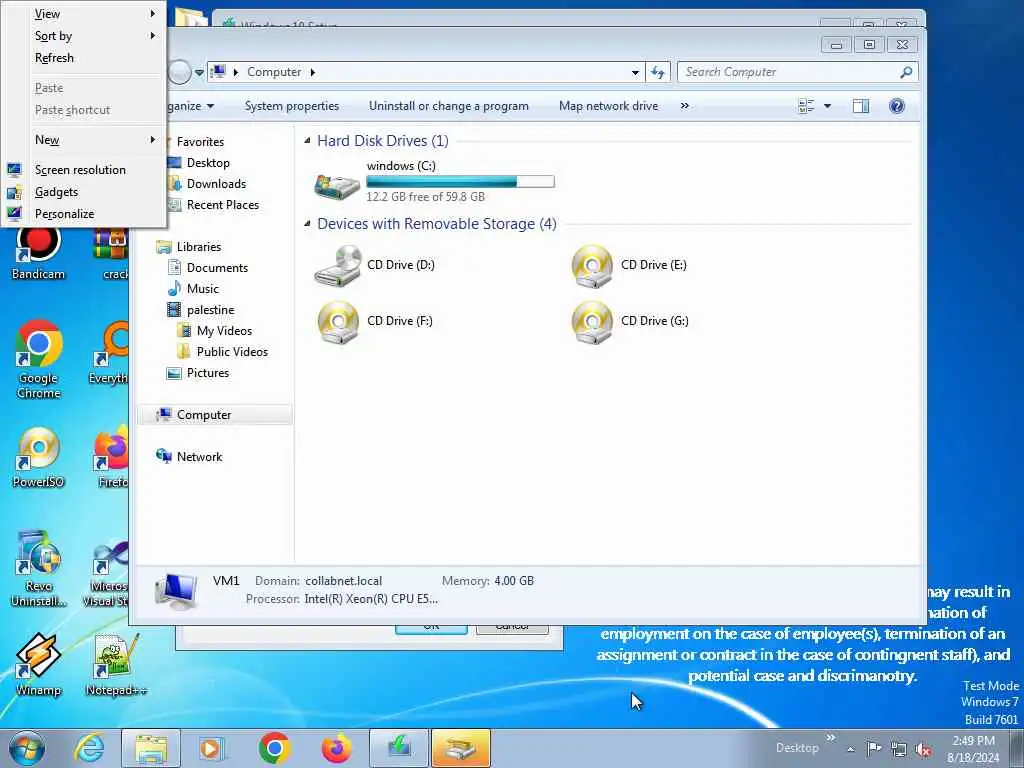
Task: Open Windows Media Player from taskbar
Action: 211,748
